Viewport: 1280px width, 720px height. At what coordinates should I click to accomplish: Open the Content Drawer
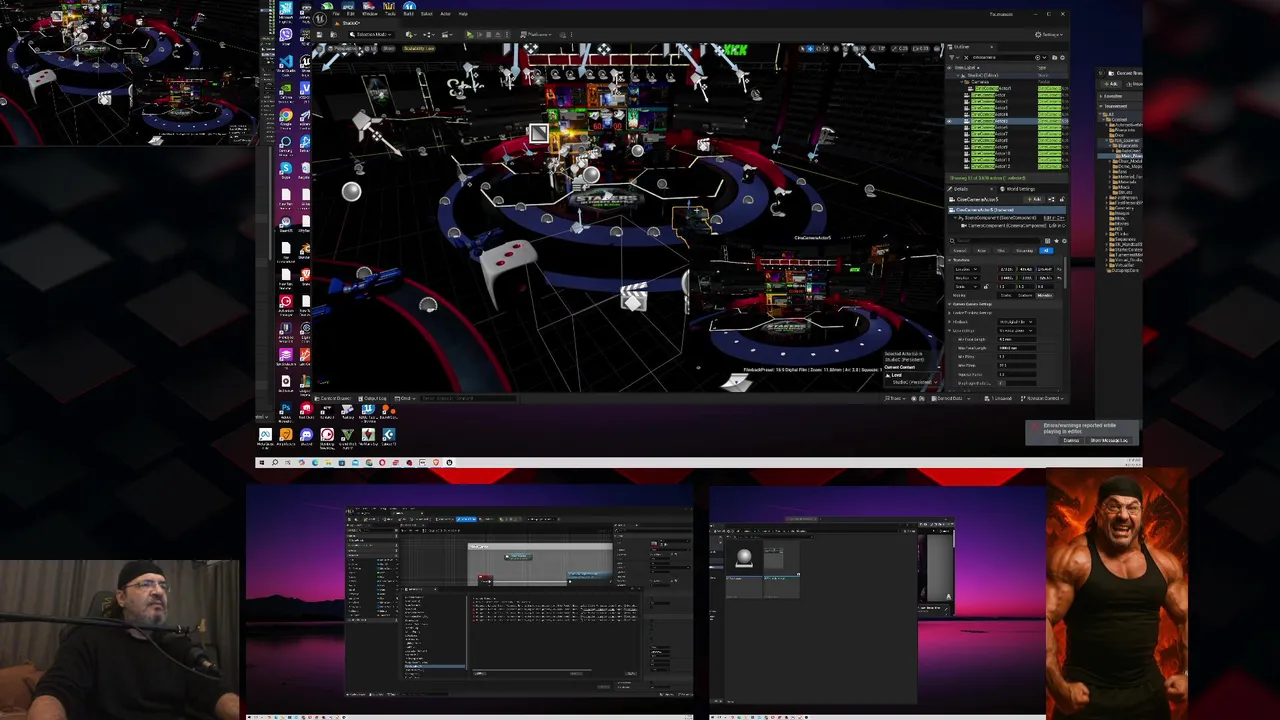tap(333, 398)
